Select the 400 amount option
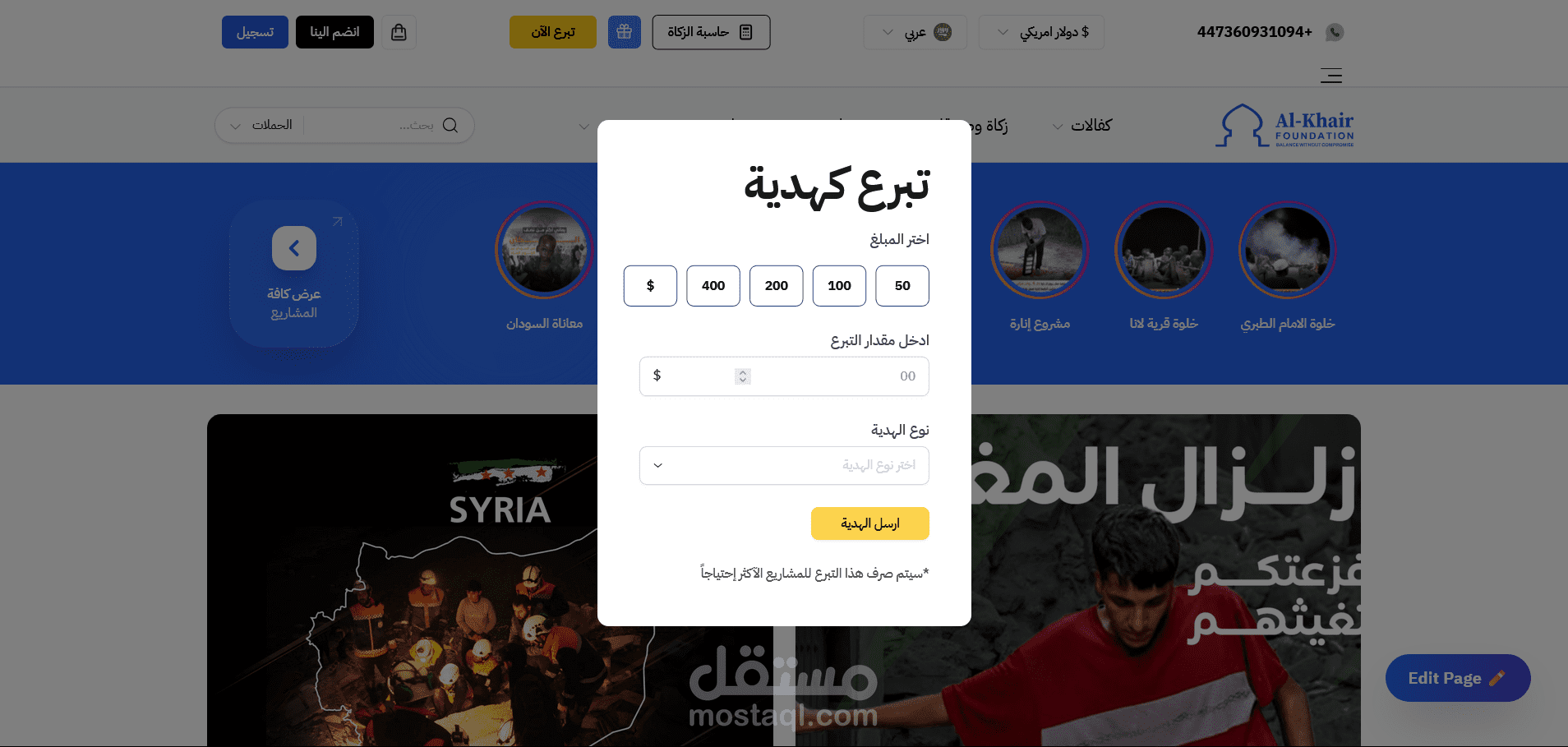 (x=713, y=286)
